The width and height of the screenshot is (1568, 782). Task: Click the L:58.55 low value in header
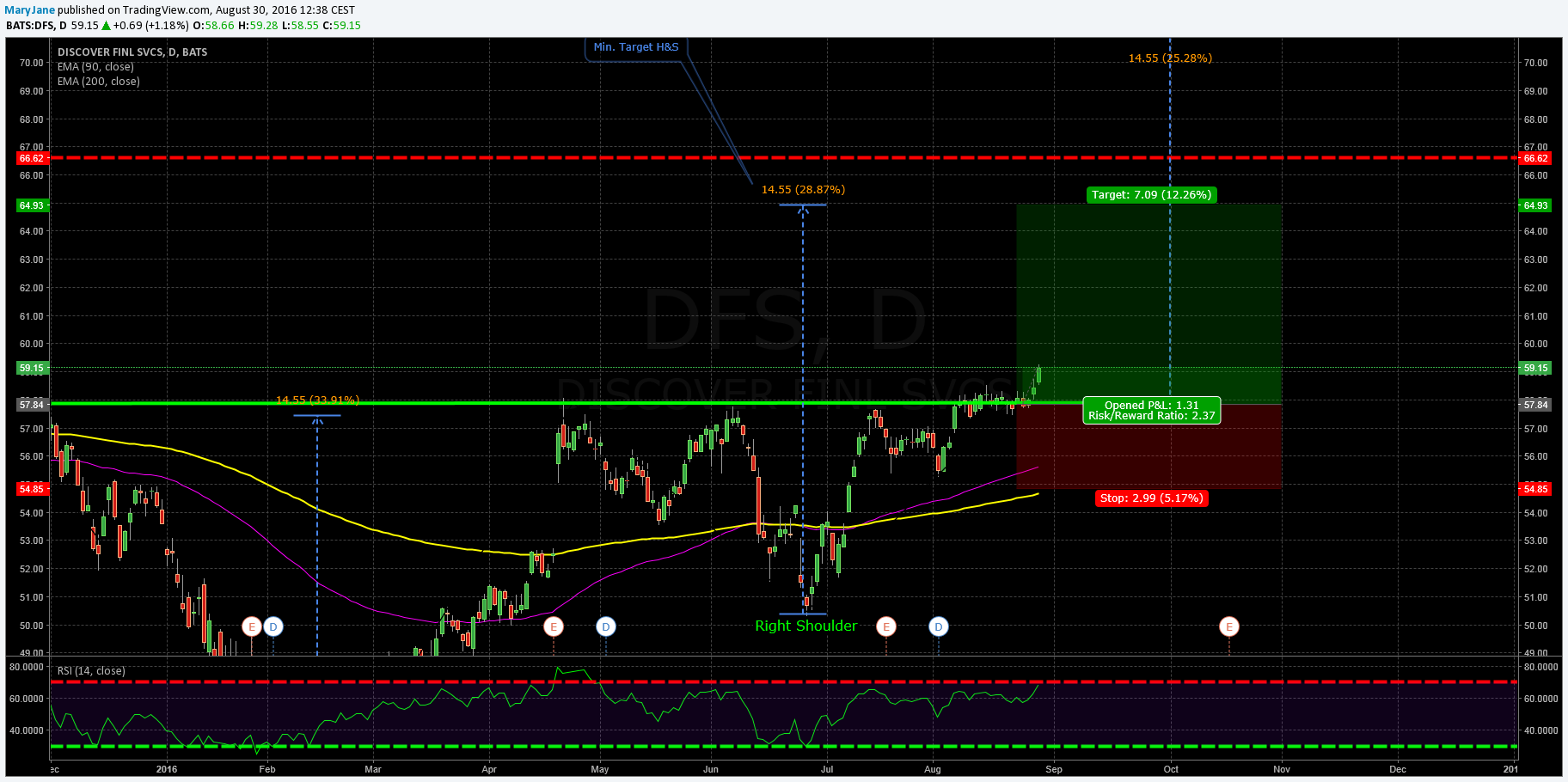tap(300, 26)
